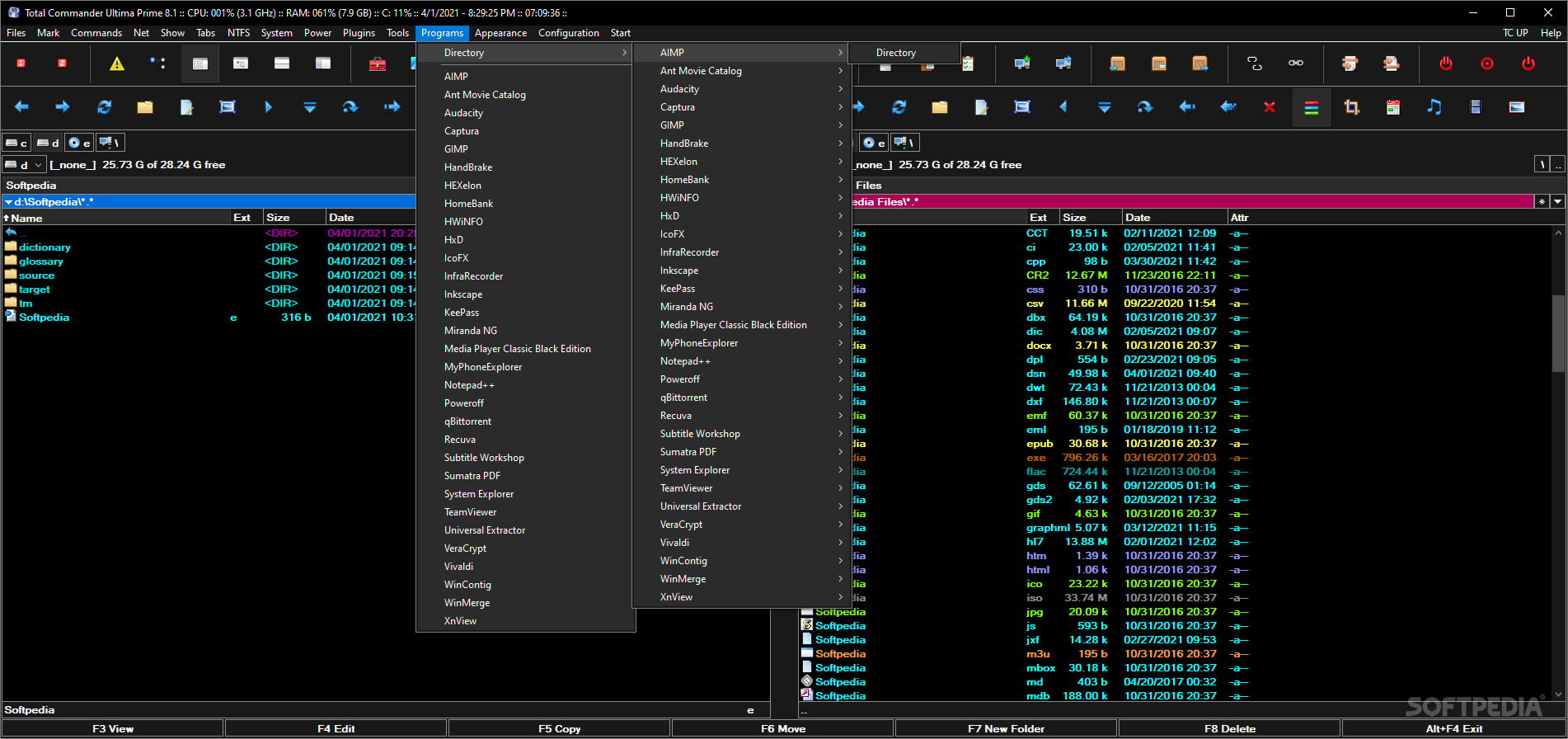
Task: Click the calendar icon in right toolbar
Action: 1393,107
